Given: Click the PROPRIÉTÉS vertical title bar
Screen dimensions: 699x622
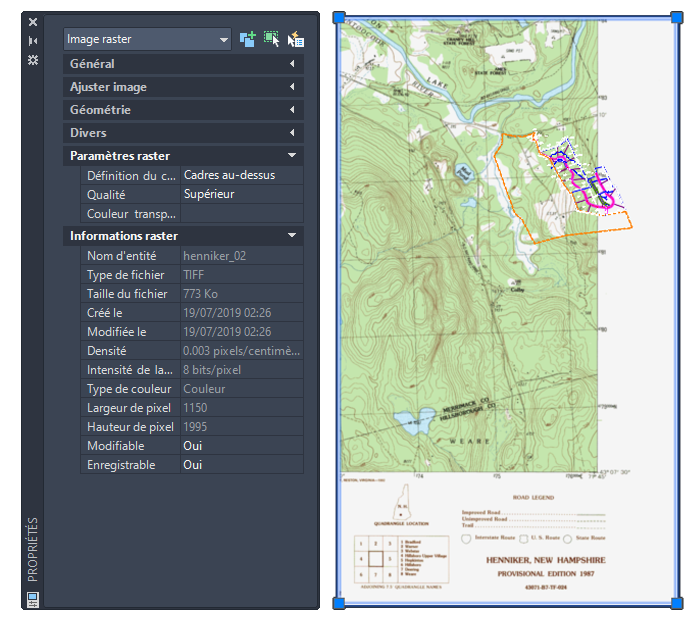Looking at the screenshot, I should [x=33, y=549].
